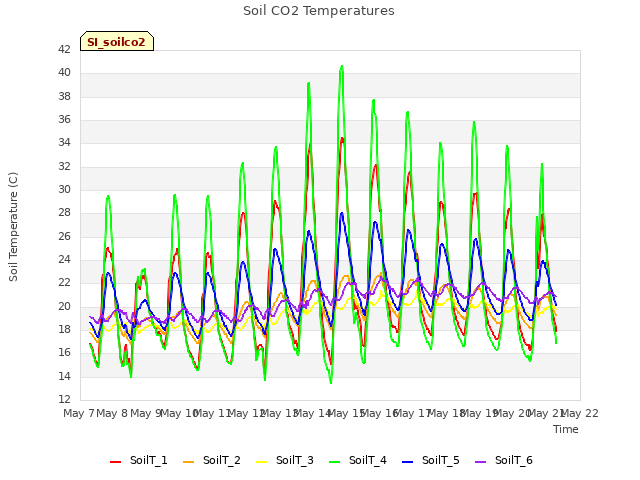Click the SoilT_1 legend label
640x480 pixels.
149,460
